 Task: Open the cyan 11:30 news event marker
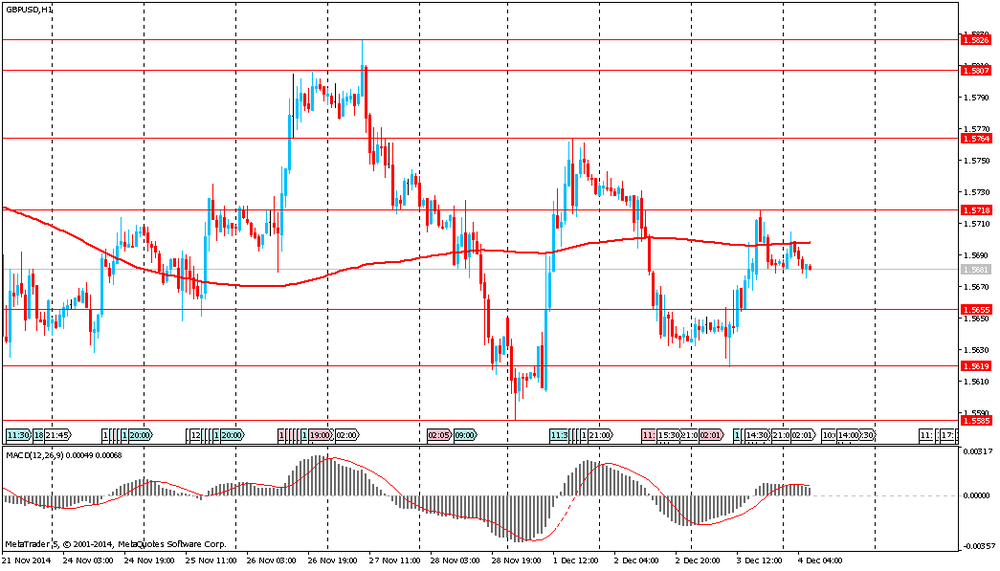pyautogui.click(x=18, y=436)
